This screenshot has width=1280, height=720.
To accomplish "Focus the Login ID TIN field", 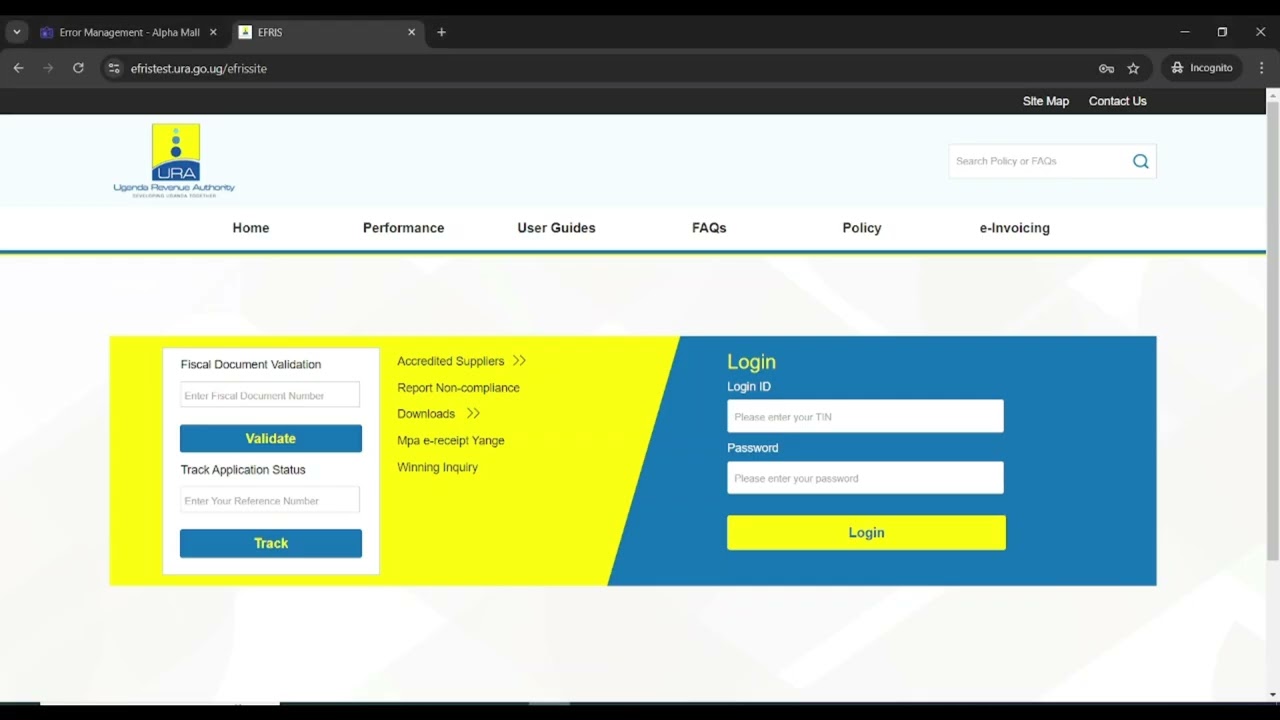I will pyautogui.click(x=865, y=416).
